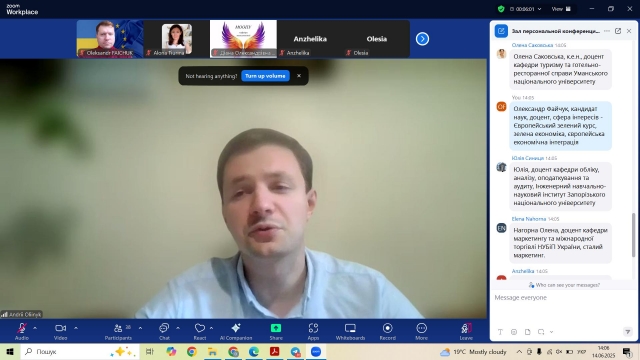Unmute microphone with the Audio button

(x=22, y=331)
